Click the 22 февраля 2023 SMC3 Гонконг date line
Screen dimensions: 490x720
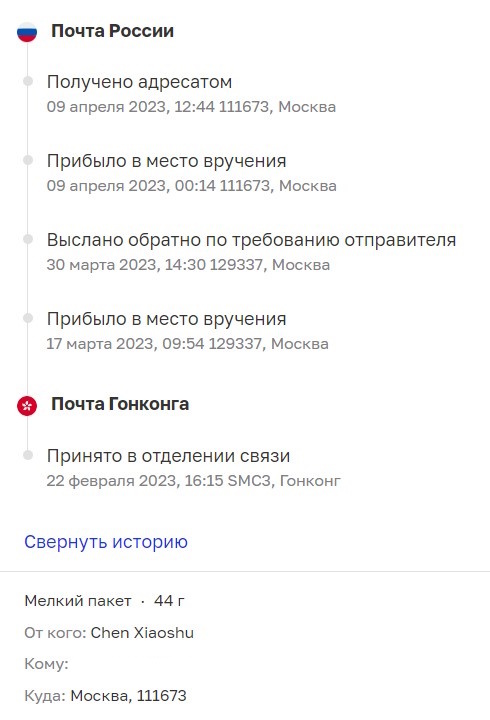(193, 481)
